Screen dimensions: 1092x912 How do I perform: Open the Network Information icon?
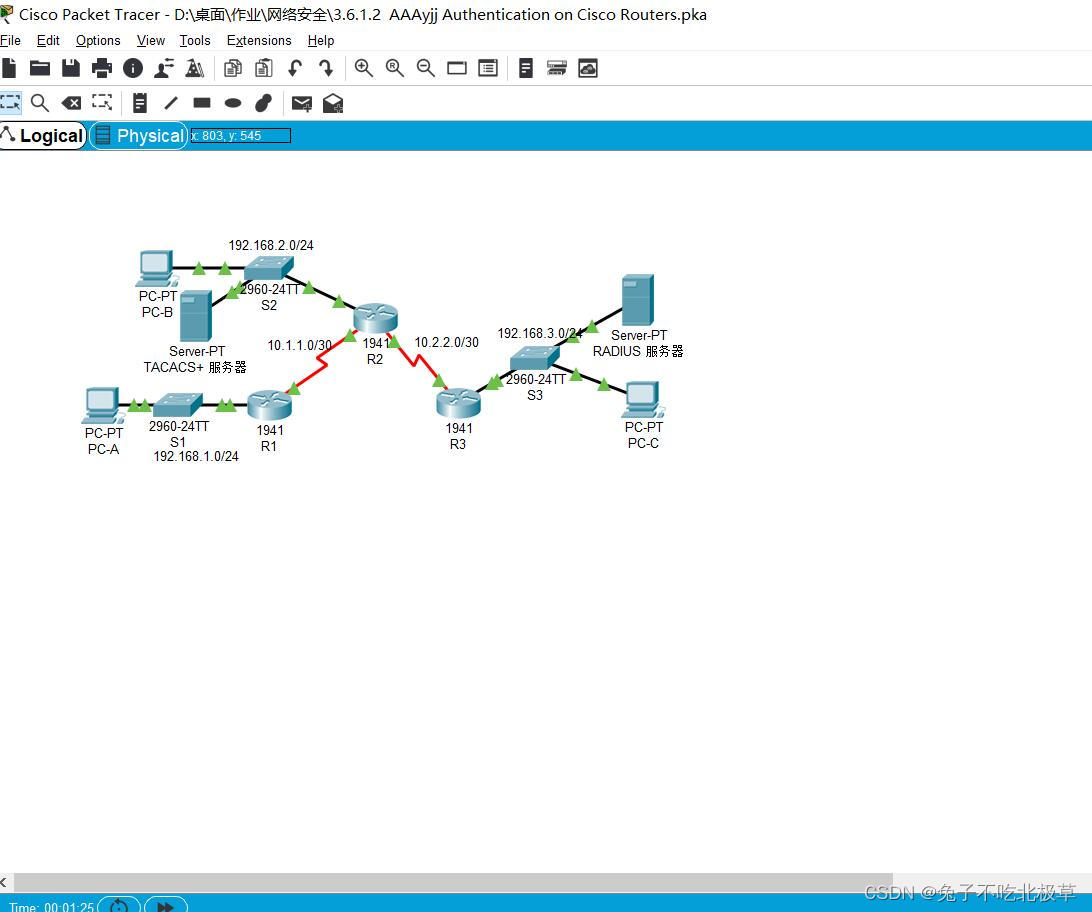pos(133,68)
